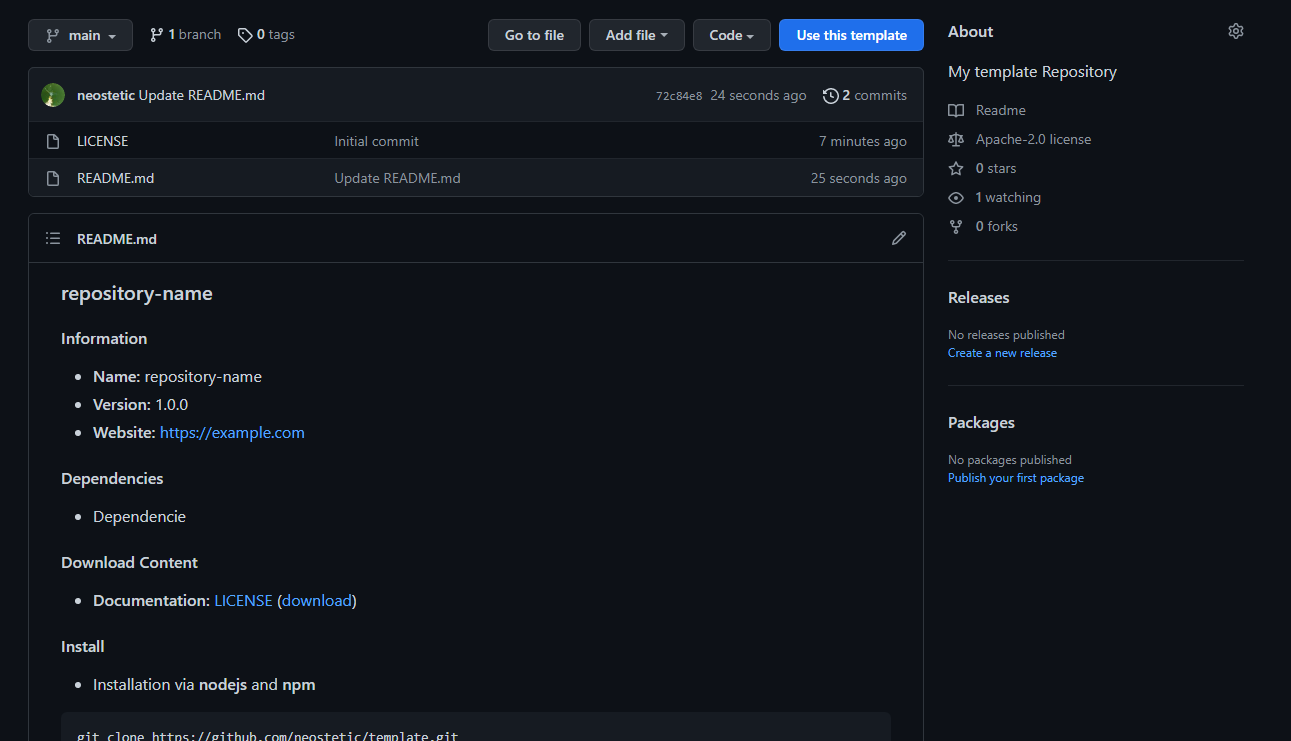
Task: Click the fork icon next to 0 forks
Action: (x=956, y=226)
